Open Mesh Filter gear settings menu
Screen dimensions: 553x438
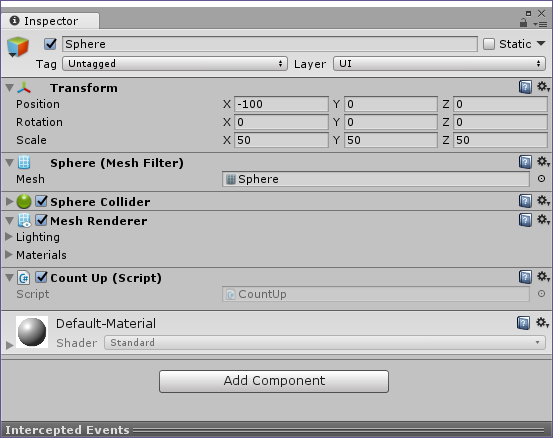pyautogui.click(x=543, y=162)
